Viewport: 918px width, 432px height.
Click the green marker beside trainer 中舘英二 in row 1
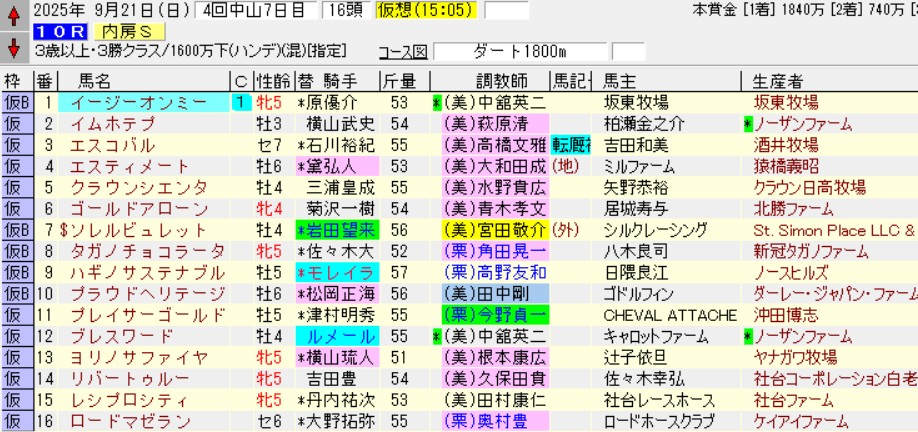(437, 103)
